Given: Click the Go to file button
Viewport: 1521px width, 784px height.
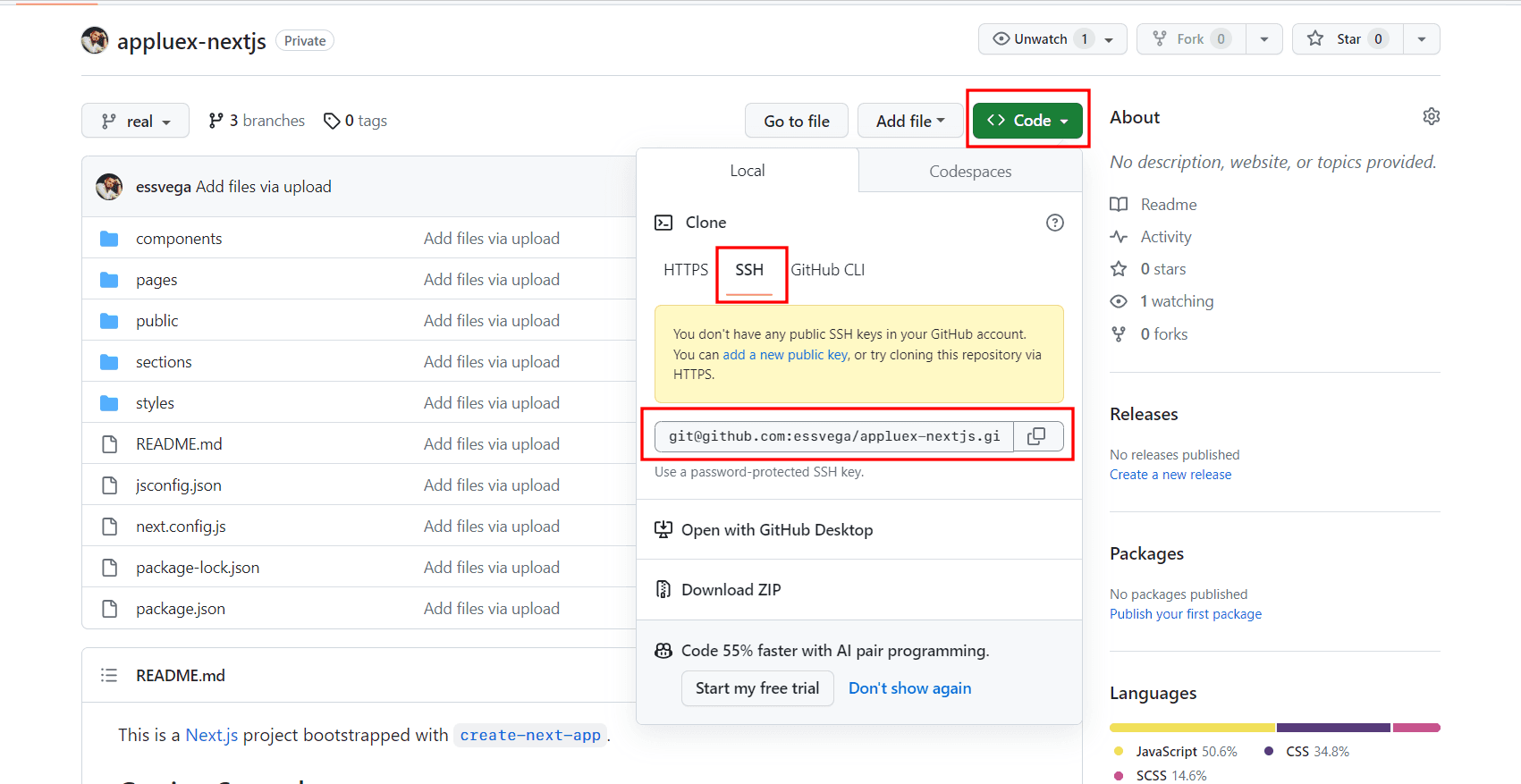Looking at the screenshot, I should pos(797,121).
